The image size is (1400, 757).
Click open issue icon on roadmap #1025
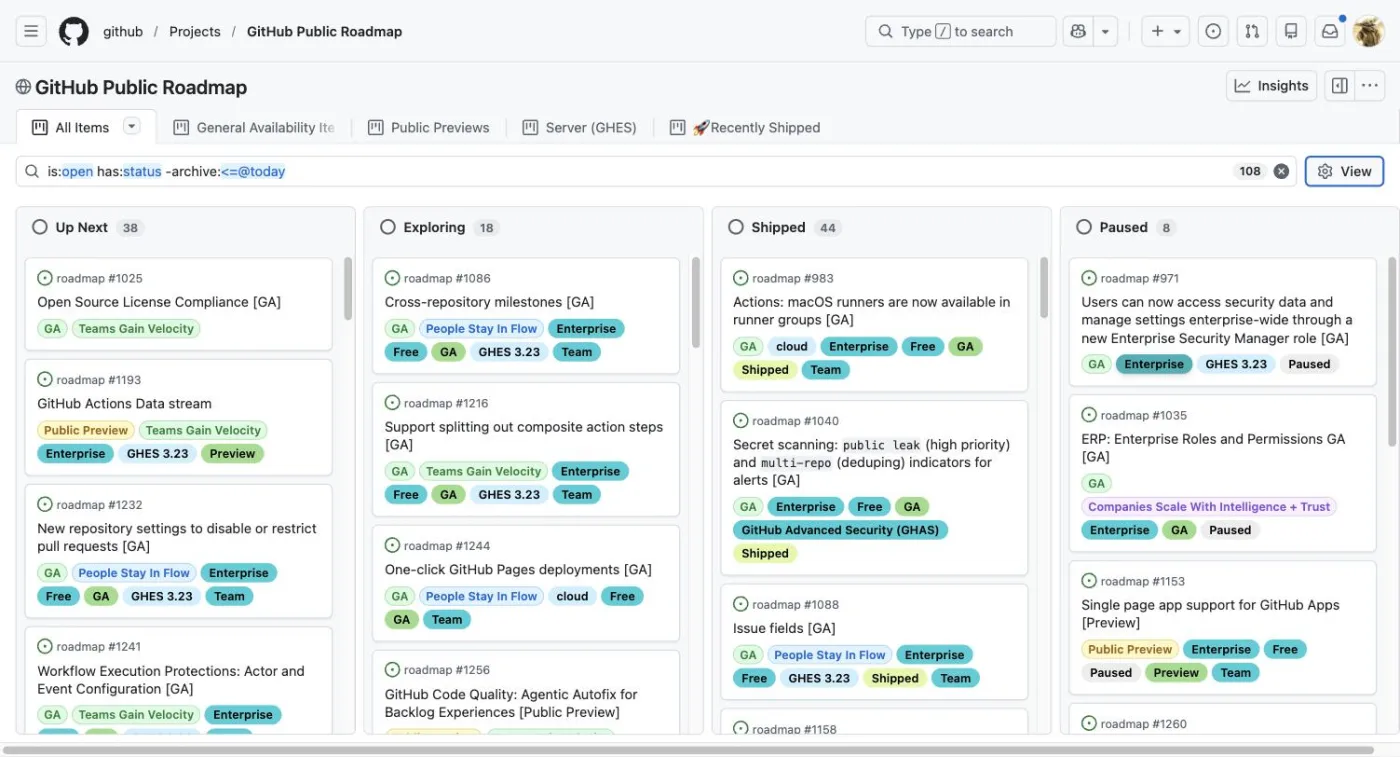click(x=45, y=278)
